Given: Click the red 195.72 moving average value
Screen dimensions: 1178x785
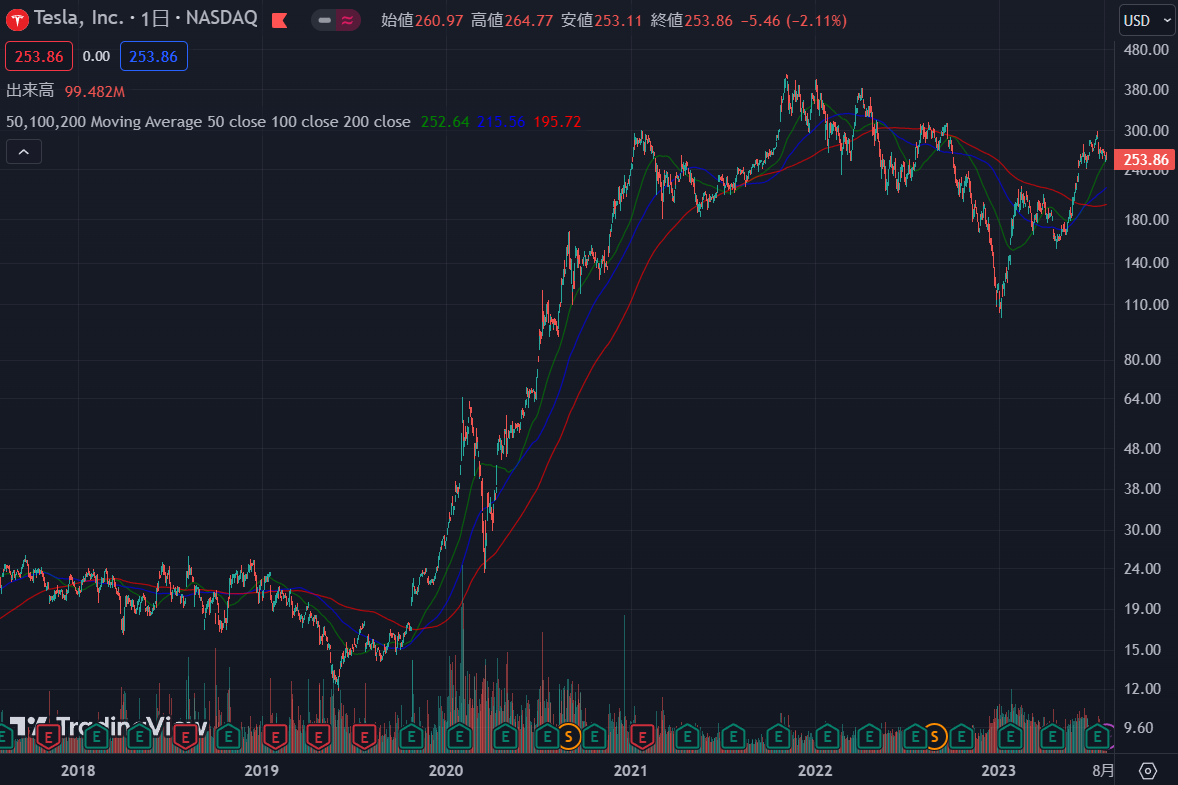Looking at the screenshot, I should (x=557, y=122).
